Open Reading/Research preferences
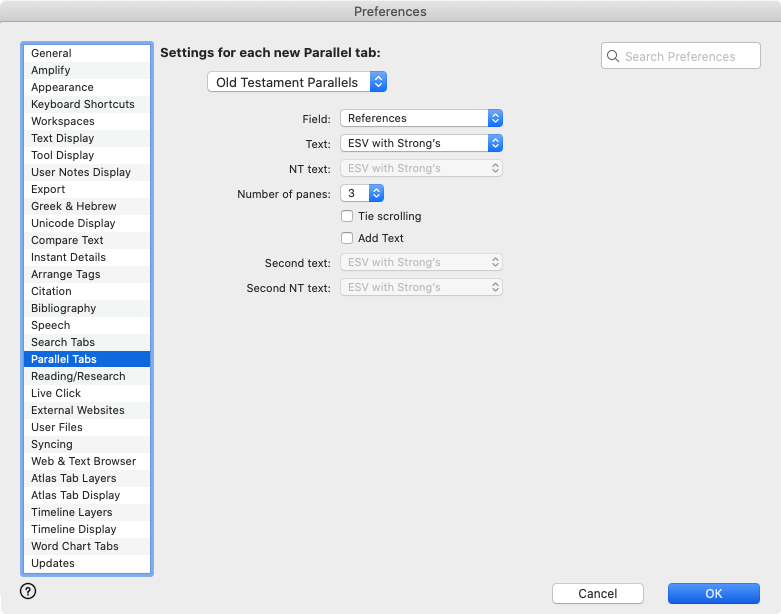The image size is (781, 614). [x=78, y=376]
